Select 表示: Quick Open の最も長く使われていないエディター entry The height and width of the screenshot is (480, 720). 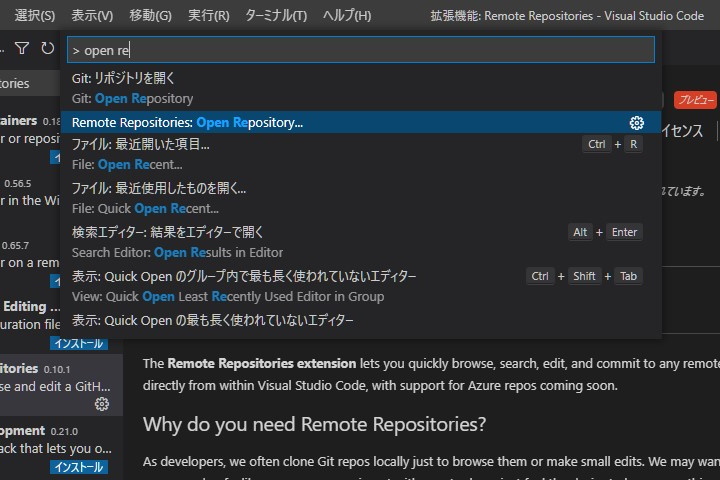pos(361,323)
